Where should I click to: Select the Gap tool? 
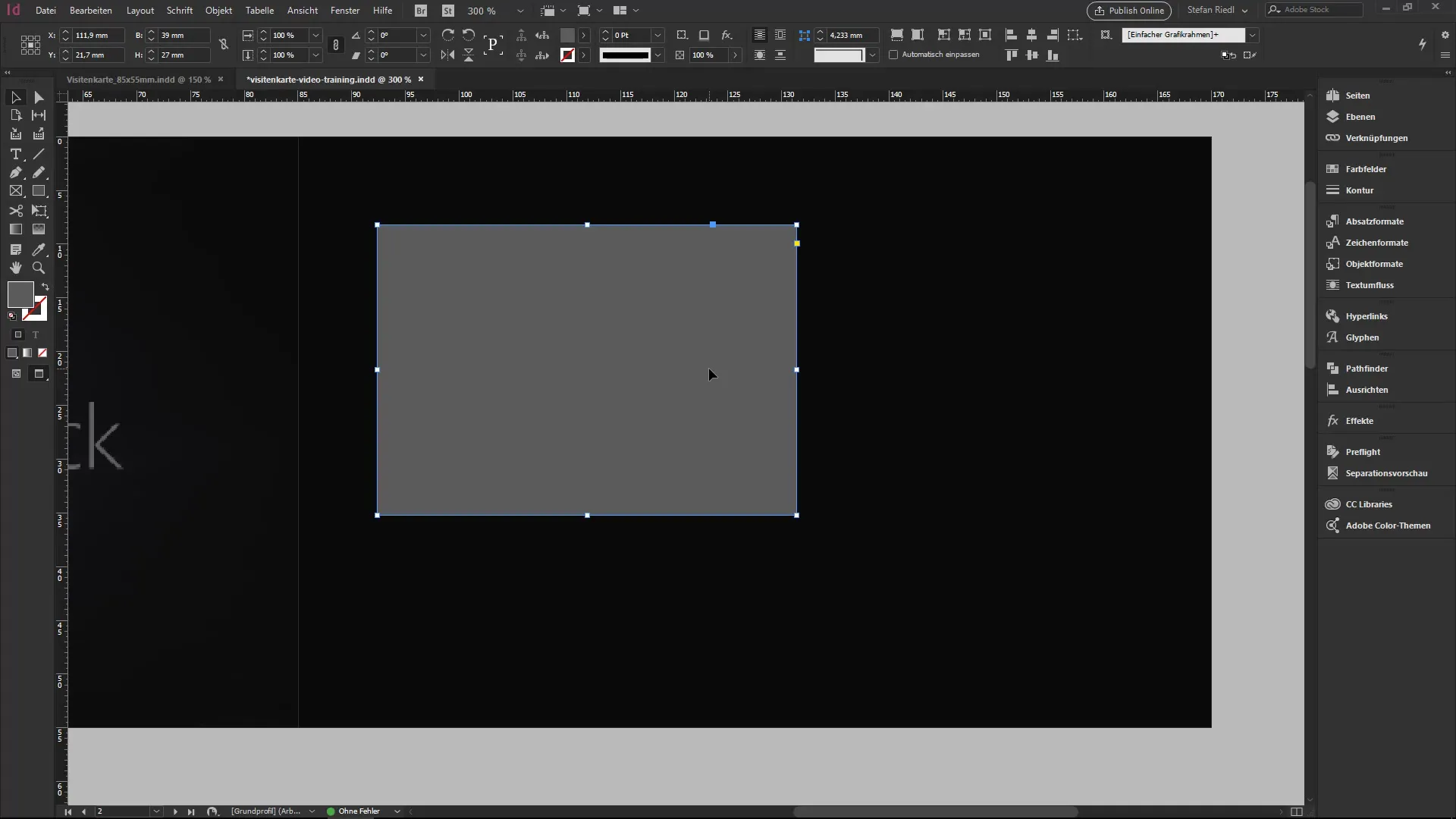coord(39,115)
